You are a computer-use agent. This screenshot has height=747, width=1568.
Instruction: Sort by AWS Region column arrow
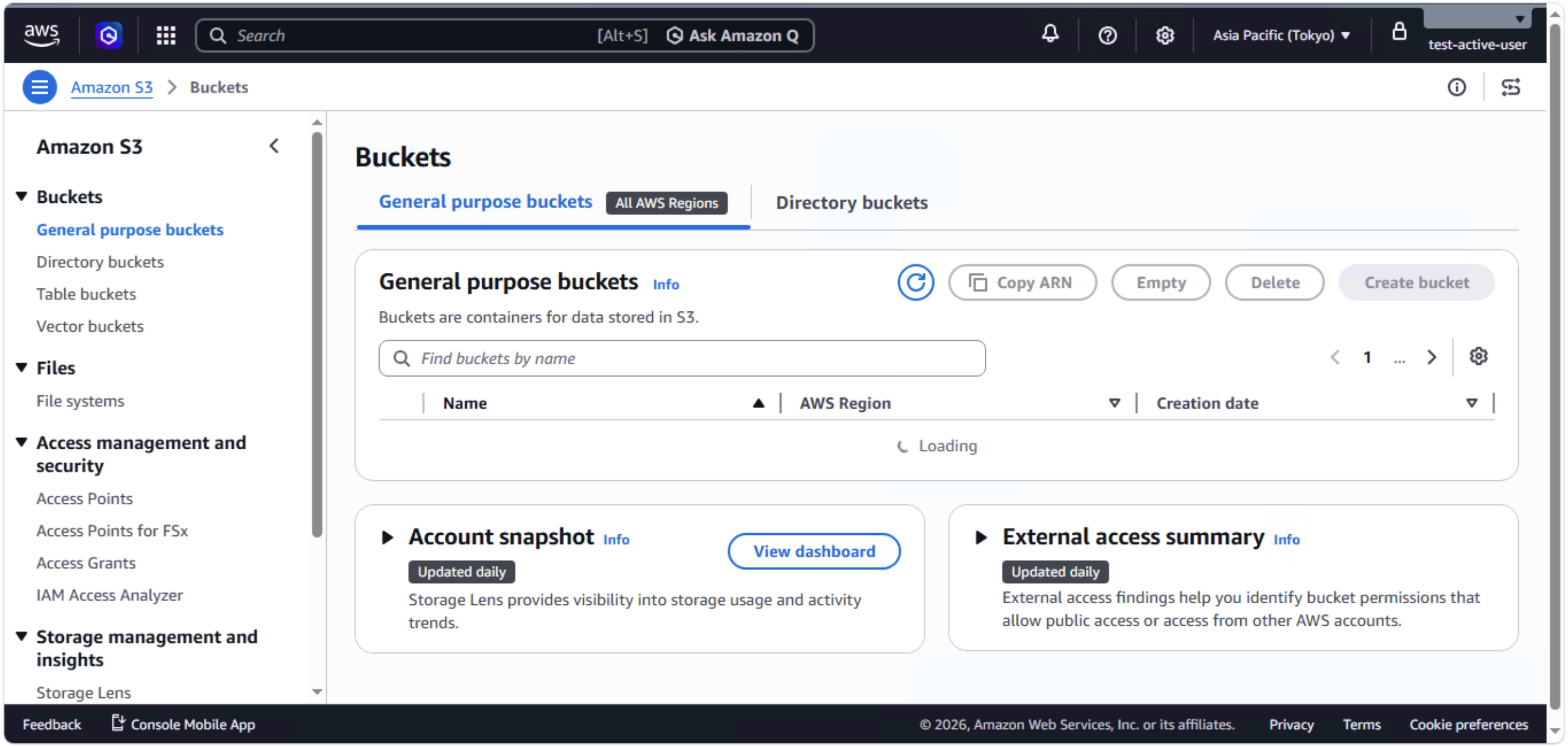[1114, 403]
